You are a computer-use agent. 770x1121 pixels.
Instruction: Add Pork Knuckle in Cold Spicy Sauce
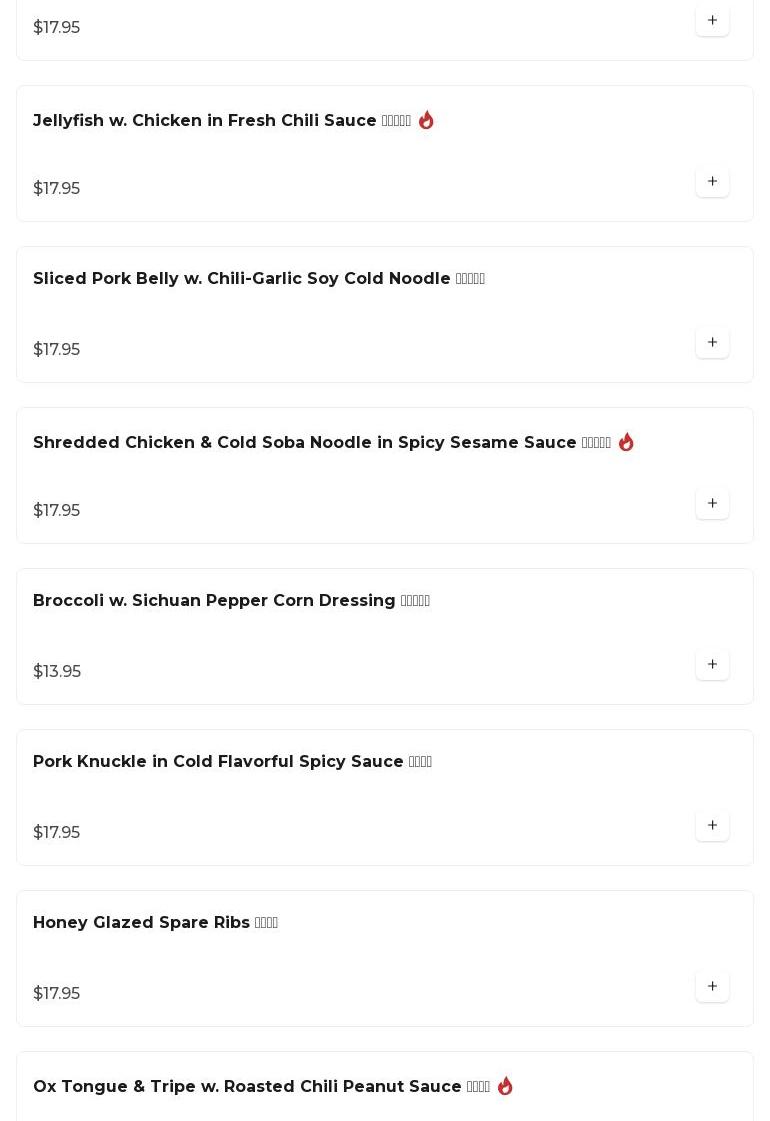tap(712, 826)
